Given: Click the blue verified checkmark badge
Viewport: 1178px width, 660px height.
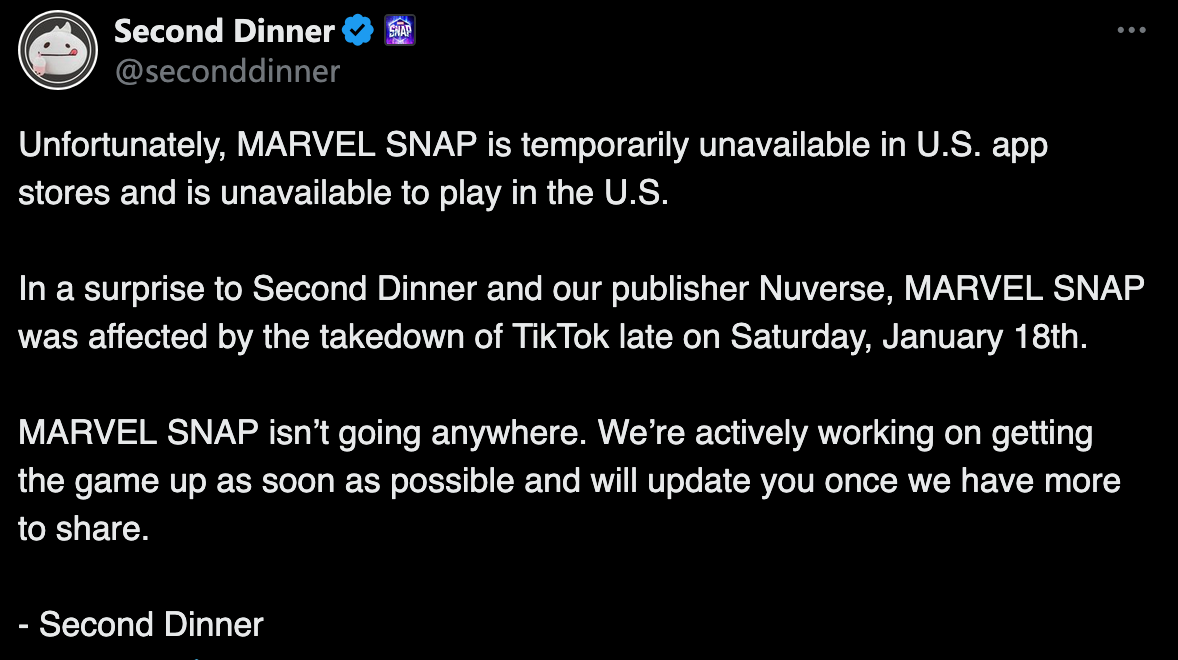Looking at the screenshot, I should tap(358, 31).
